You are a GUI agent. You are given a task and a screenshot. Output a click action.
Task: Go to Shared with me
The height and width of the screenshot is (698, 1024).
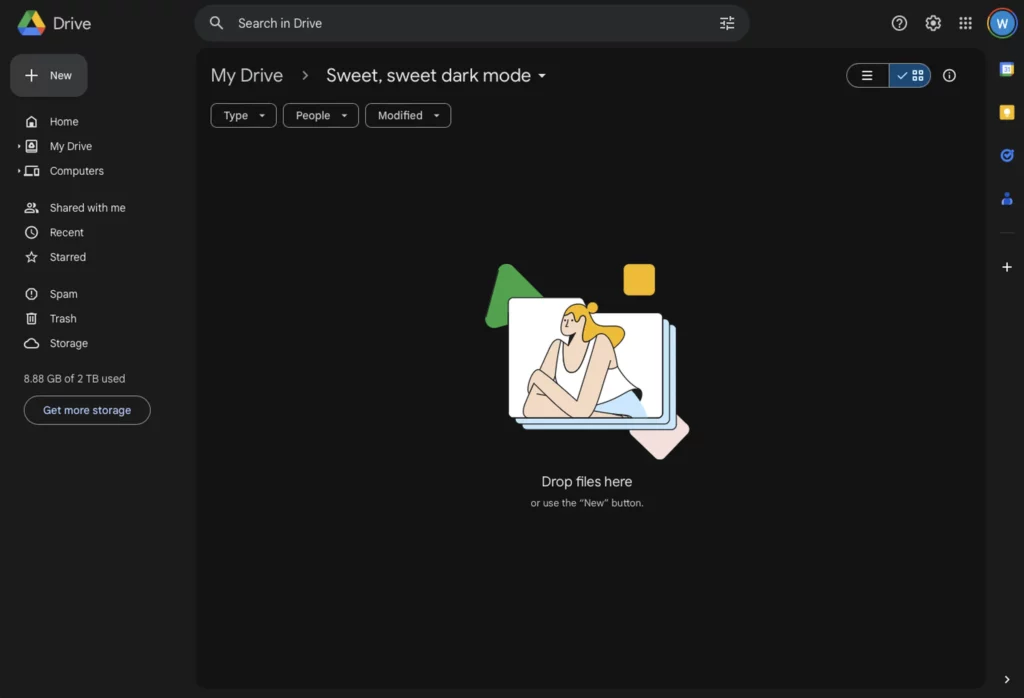(x=87, y=208)
